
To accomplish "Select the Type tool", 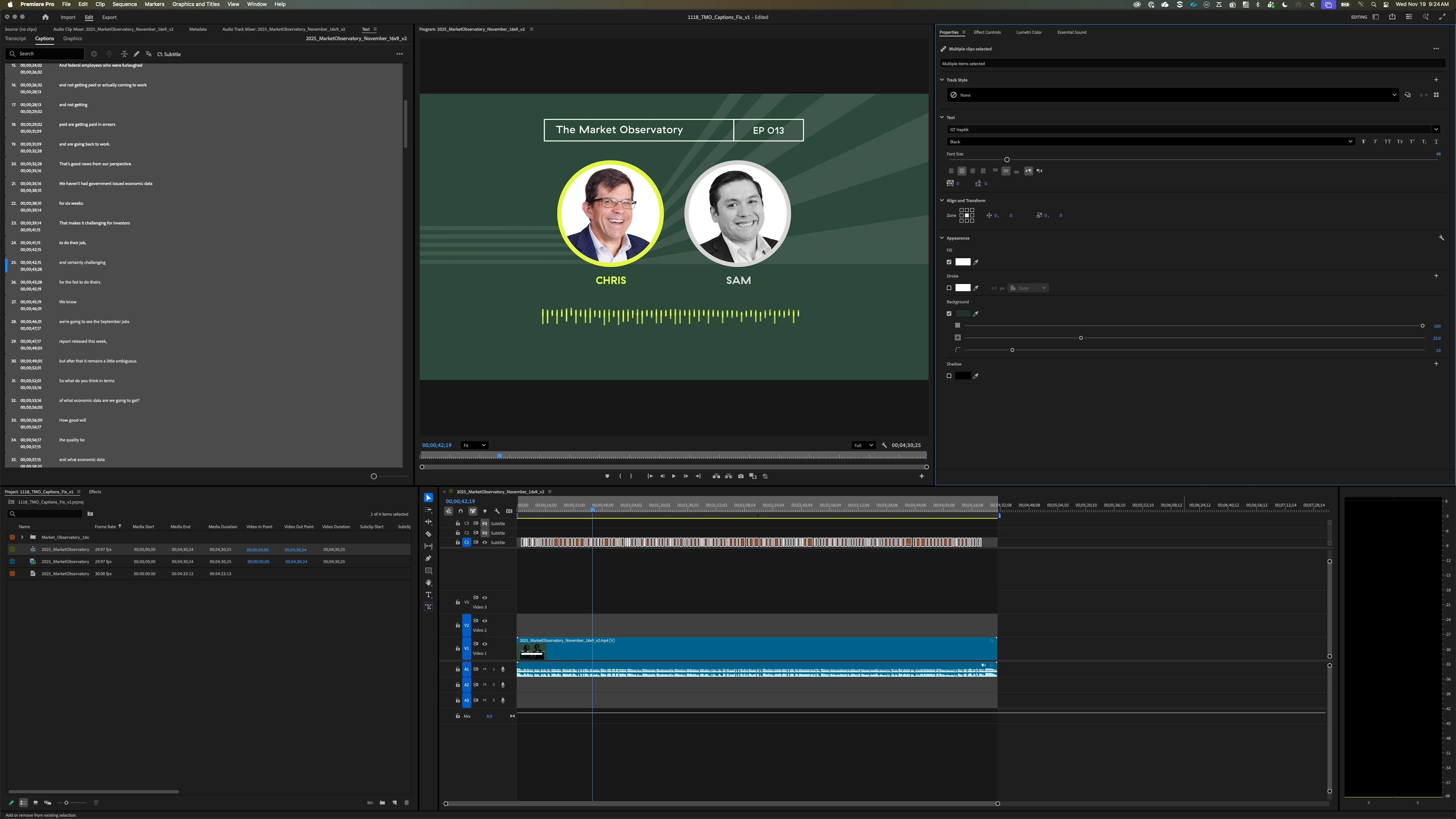I will tap(428, 595).
